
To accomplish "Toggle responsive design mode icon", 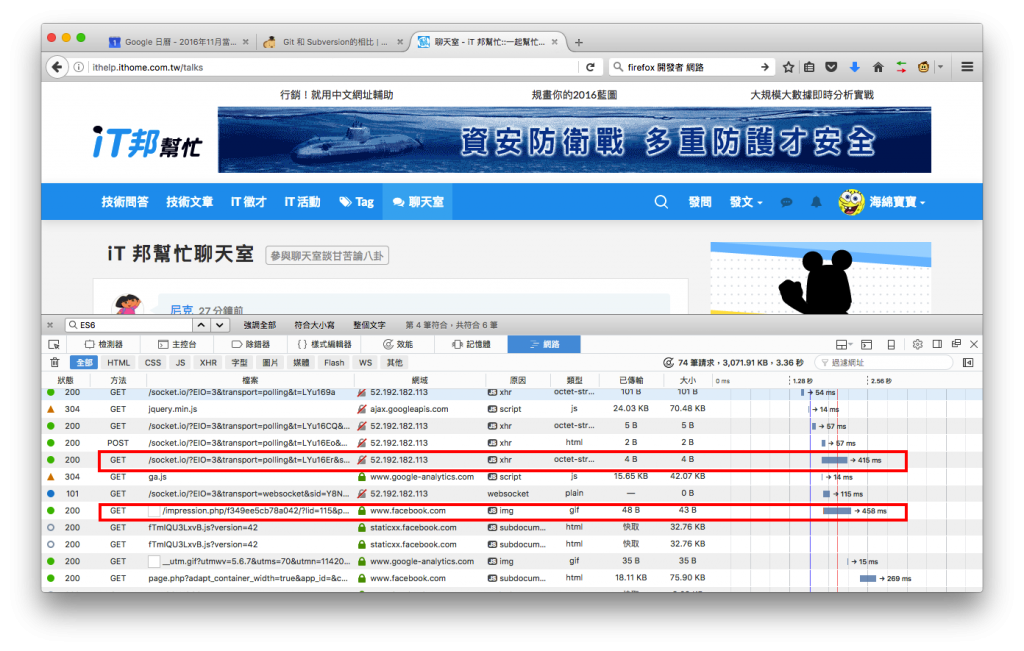I will coord(891,344).
